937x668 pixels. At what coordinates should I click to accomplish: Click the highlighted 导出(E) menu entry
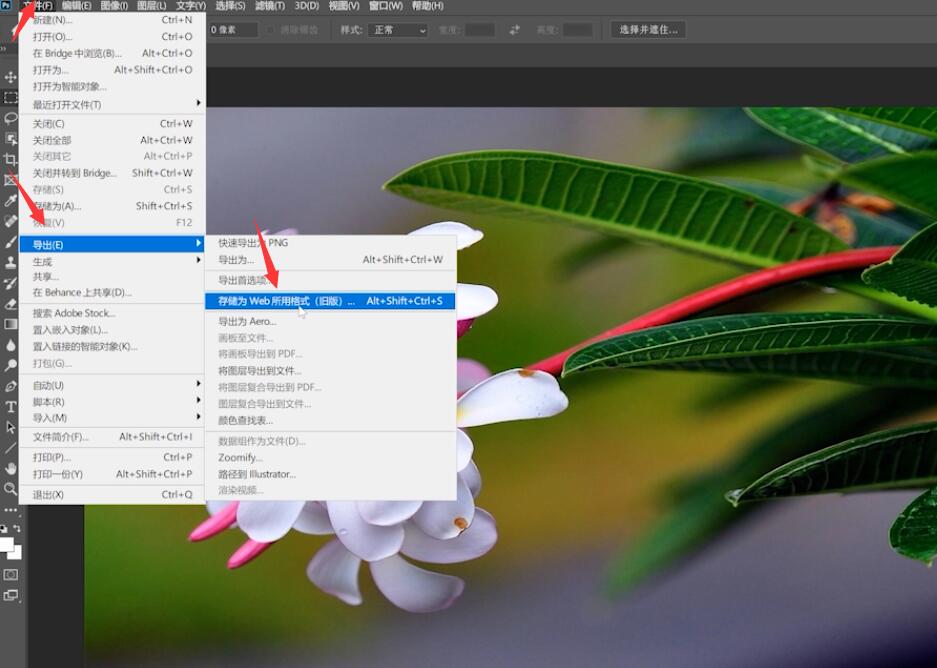[112, 244]
